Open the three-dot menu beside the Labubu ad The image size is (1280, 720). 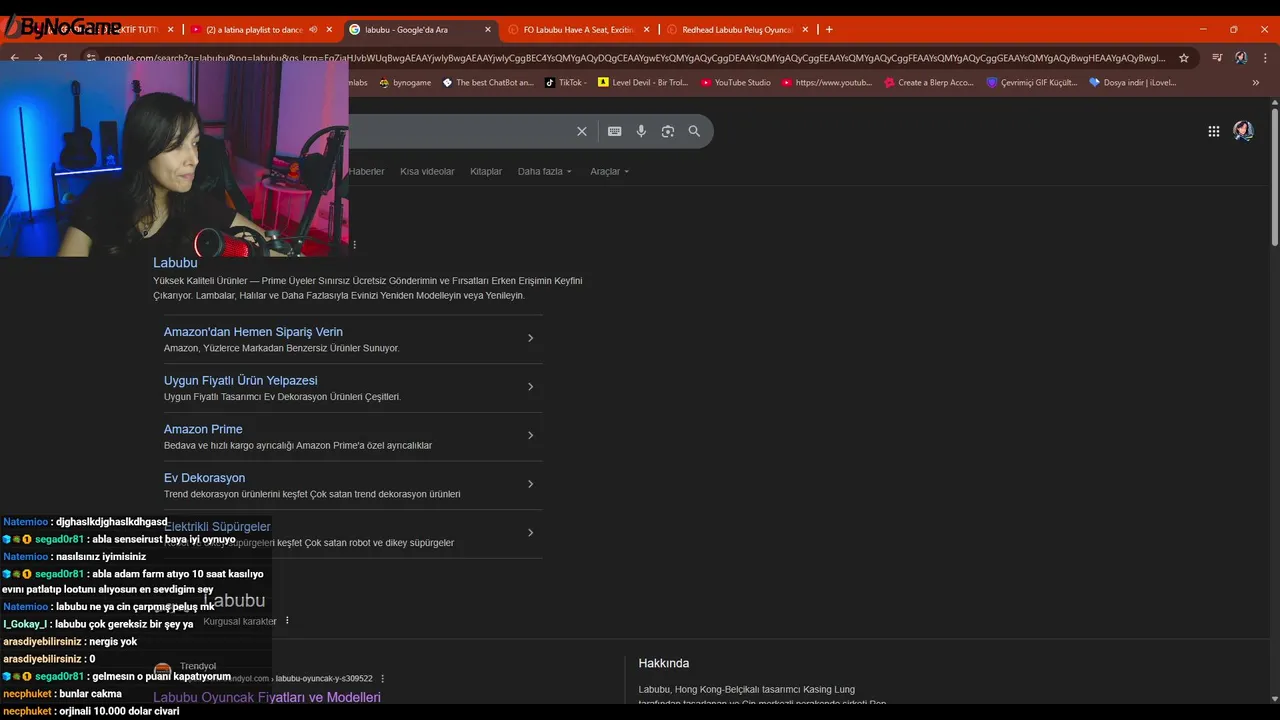(x=354, y=245)
